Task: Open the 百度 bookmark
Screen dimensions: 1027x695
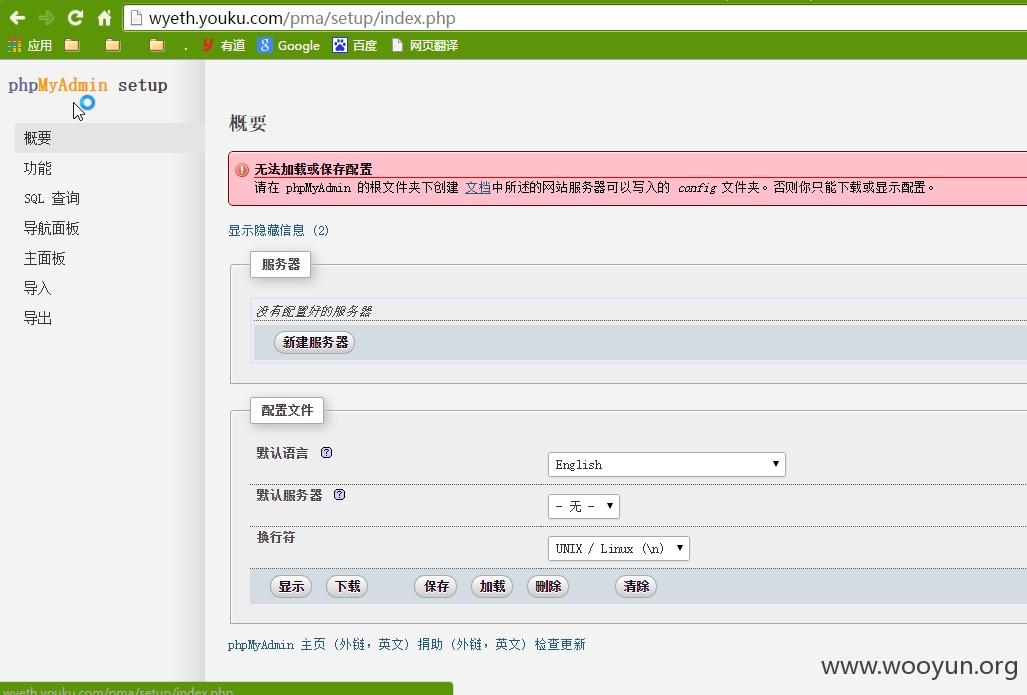Action: 355,45
